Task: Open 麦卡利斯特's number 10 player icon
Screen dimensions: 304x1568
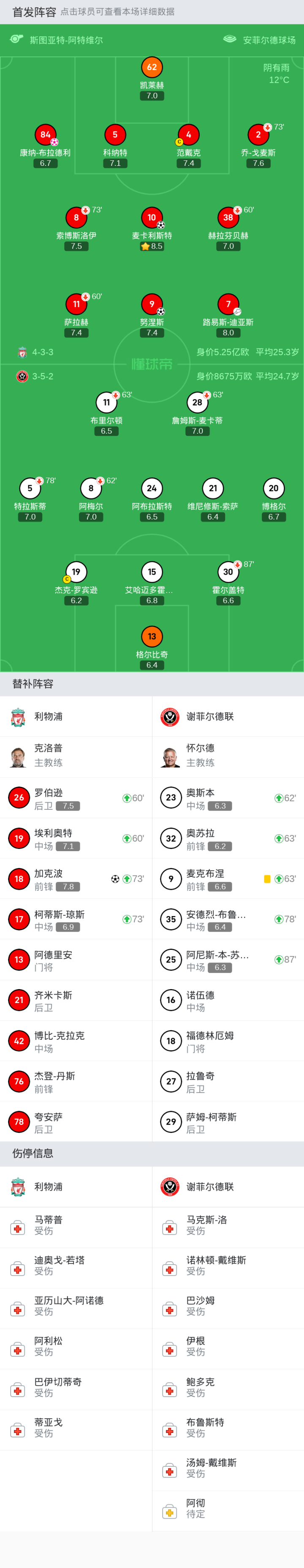Action: (x=152, y=217)
